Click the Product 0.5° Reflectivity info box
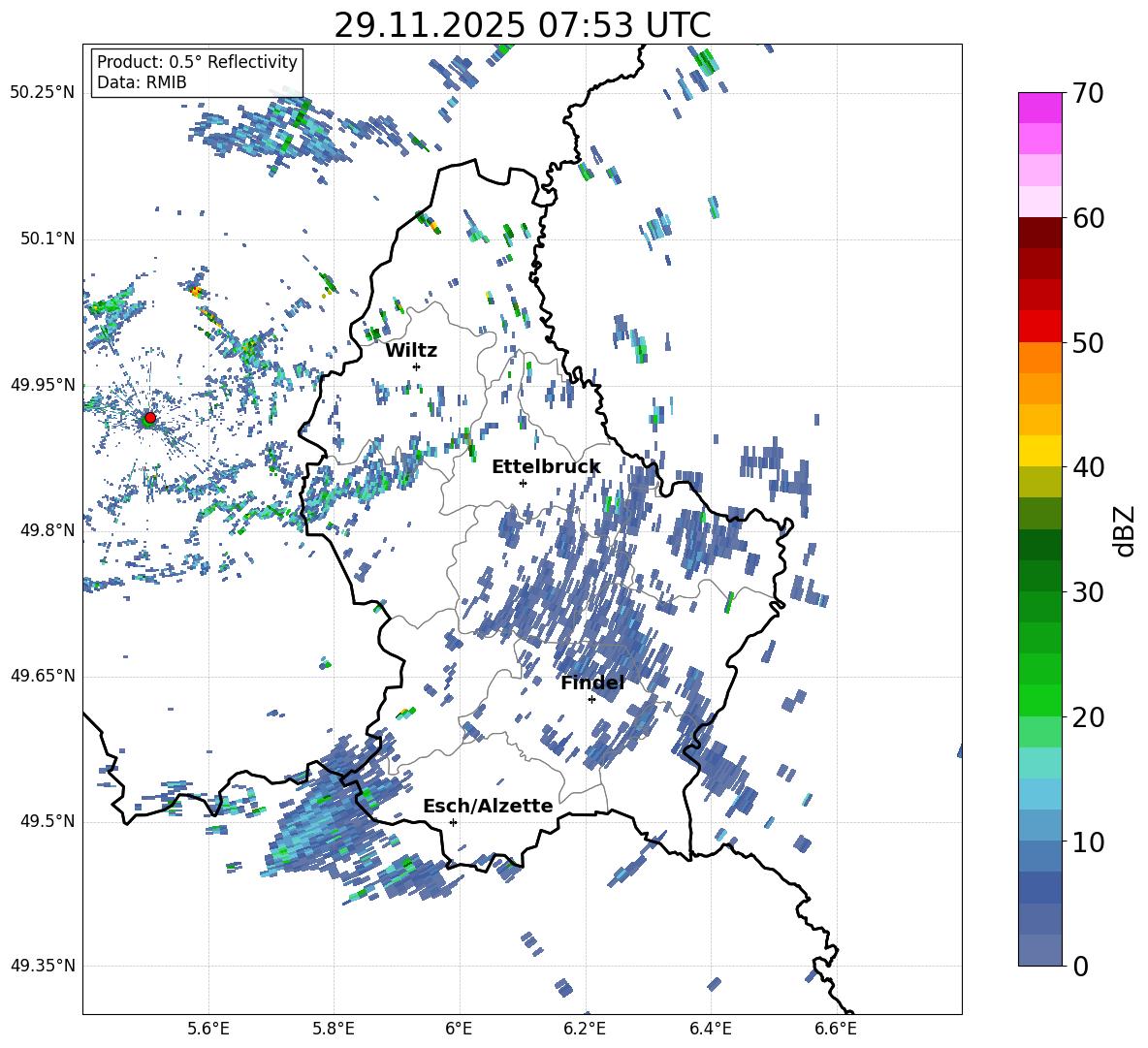 tap(197, 73)
